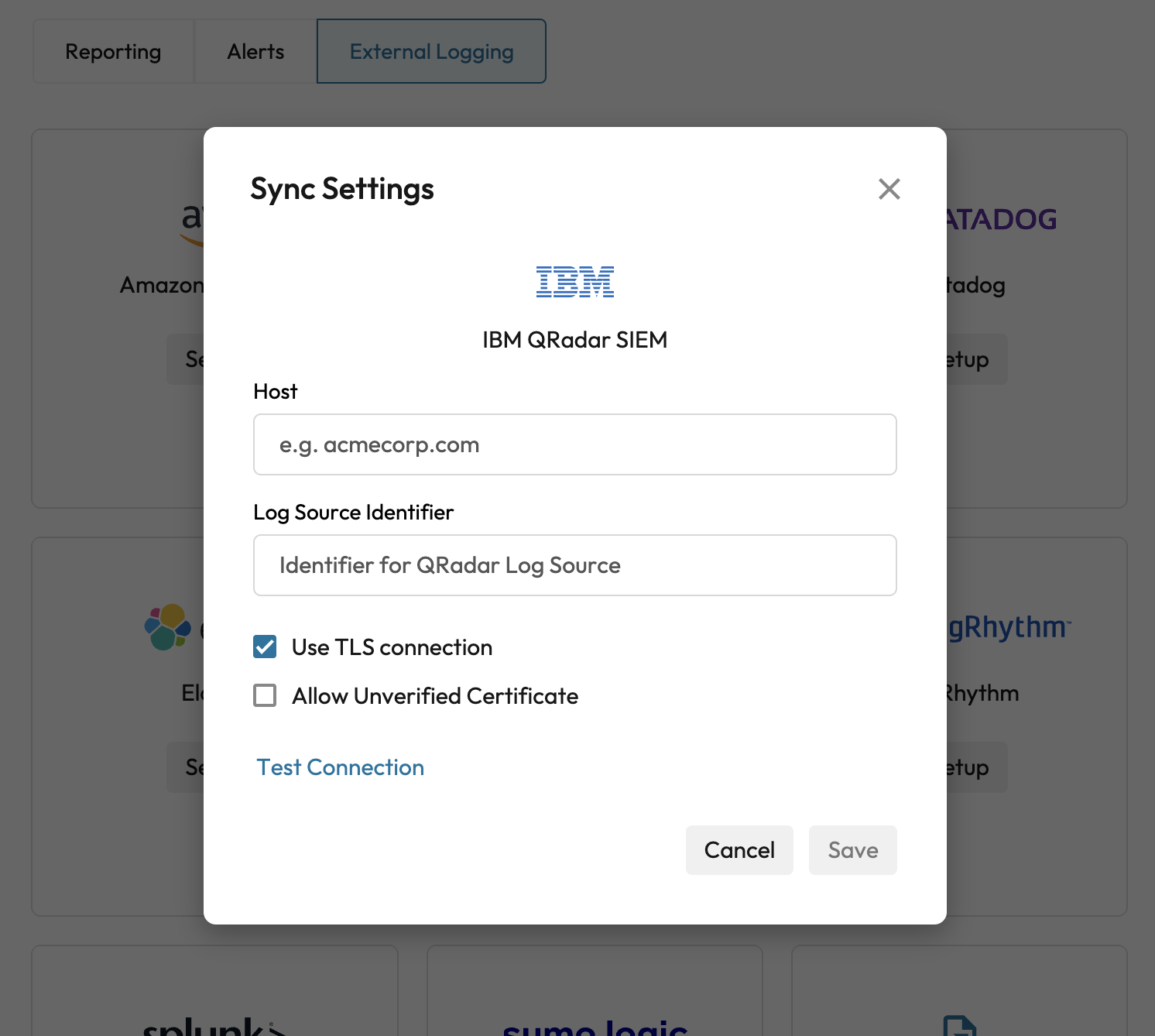Click the Save button

(x=852, y=850)
